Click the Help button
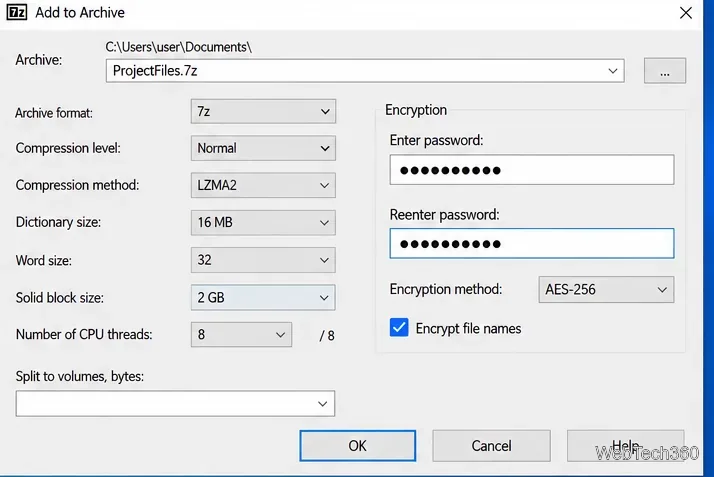 click(x=626, y=446)
